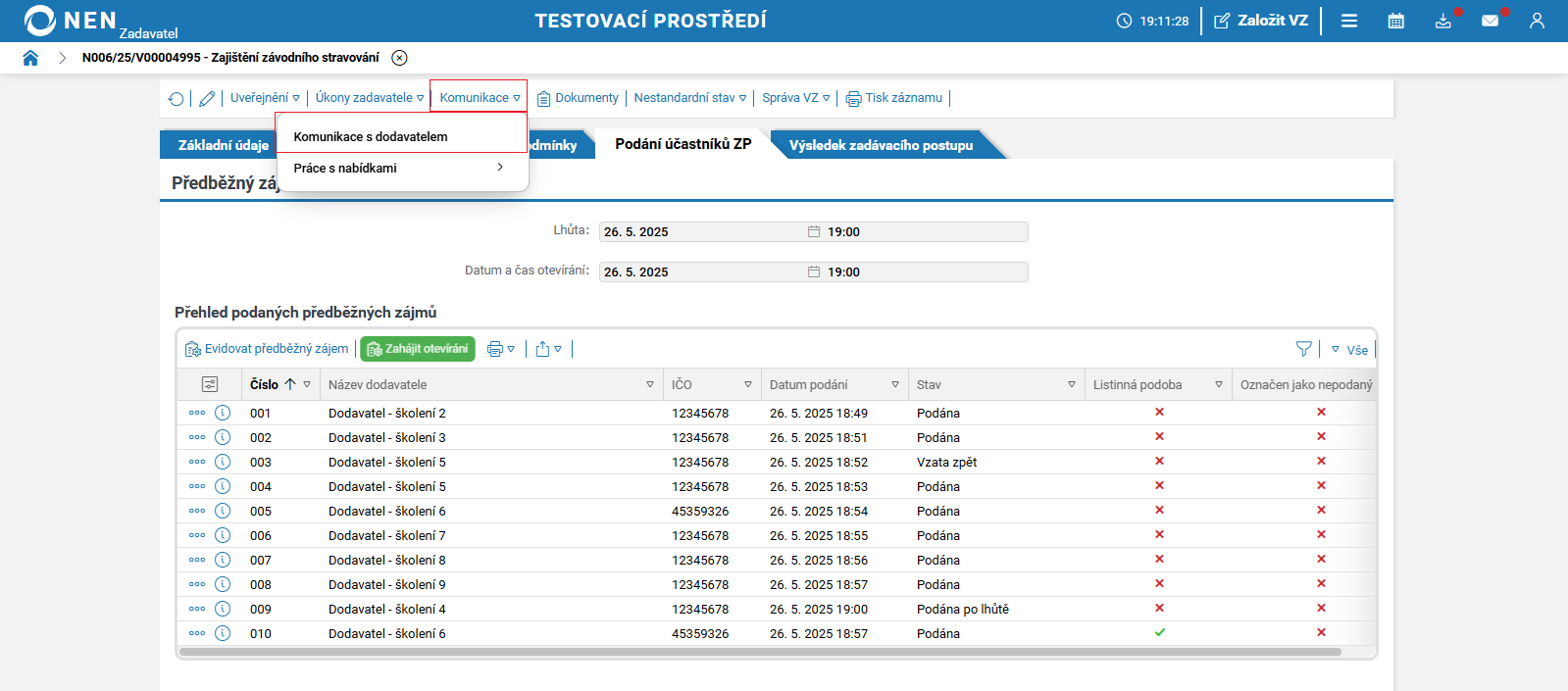Show info for row 008
Image resolution: width=1568 pixels, height=691 pixels.
coord(223,584)
